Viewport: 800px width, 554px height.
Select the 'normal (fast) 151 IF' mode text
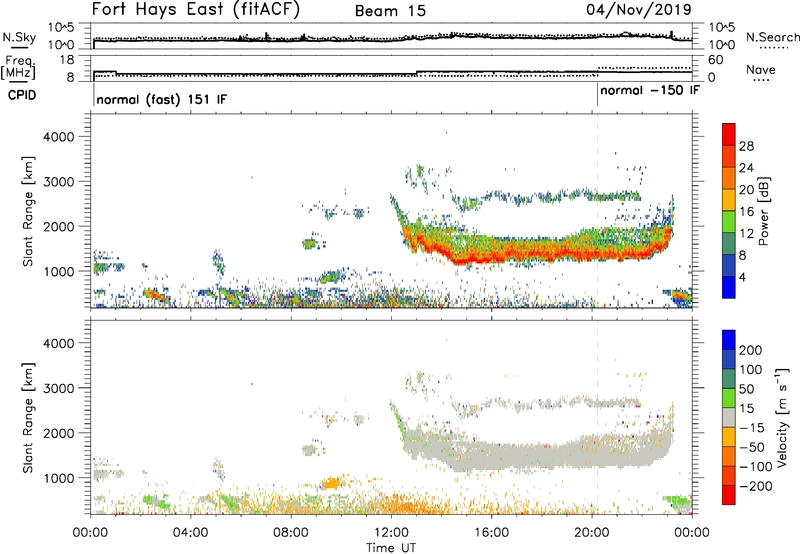click(161, 99)
